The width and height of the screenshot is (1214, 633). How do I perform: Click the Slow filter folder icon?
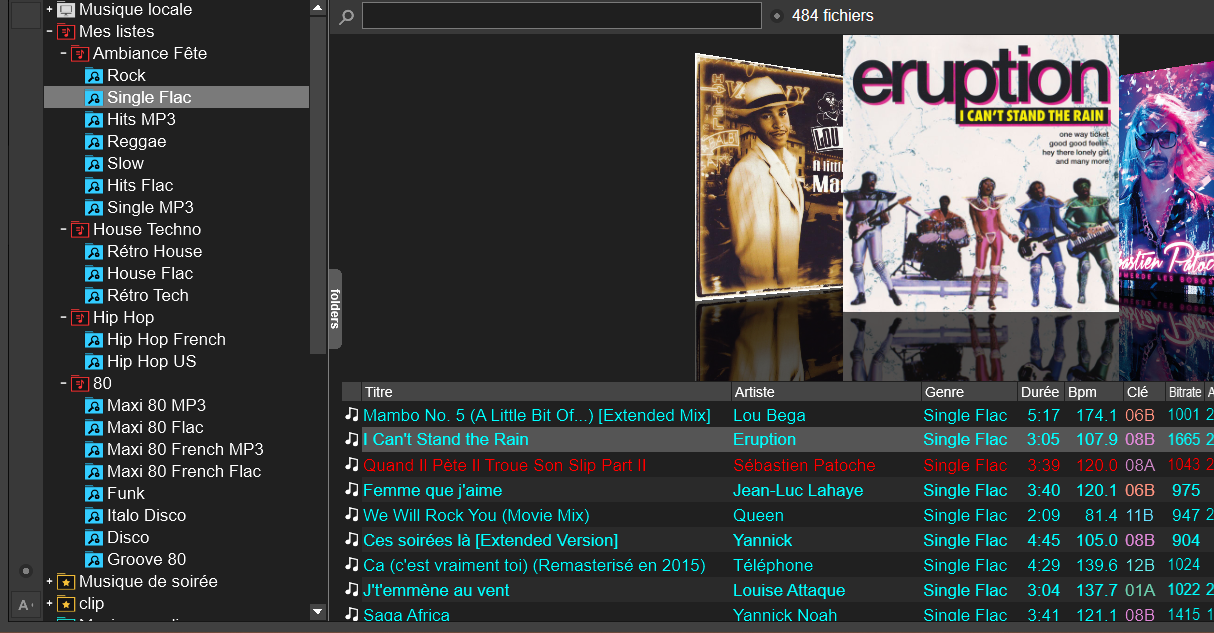coord(94,163)
